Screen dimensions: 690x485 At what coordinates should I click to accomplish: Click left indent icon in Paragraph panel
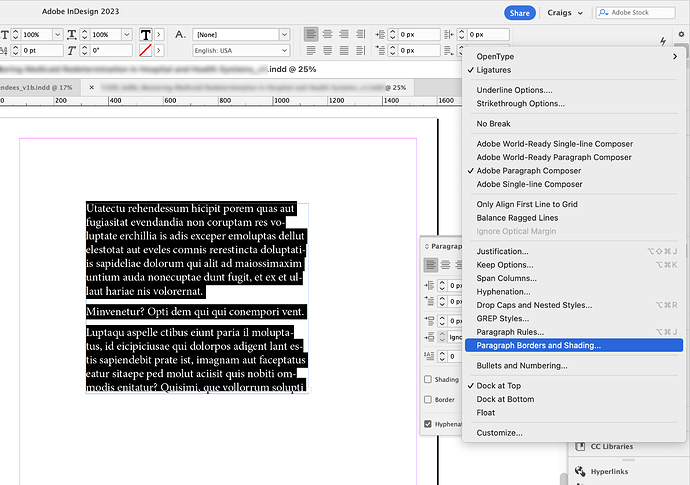429,286
